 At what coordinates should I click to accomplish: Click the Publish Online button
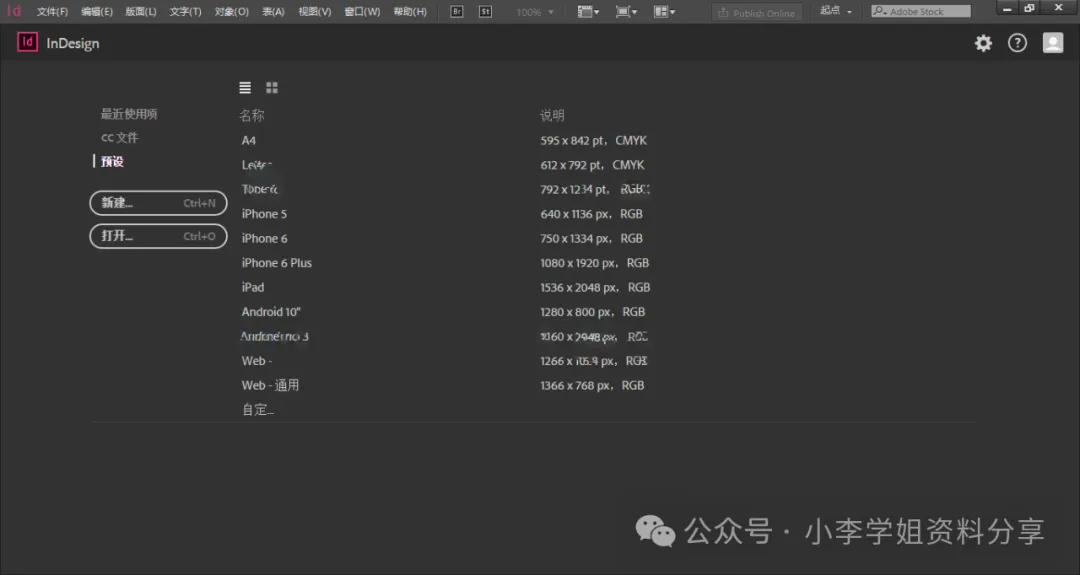click(x=756, y=12)
